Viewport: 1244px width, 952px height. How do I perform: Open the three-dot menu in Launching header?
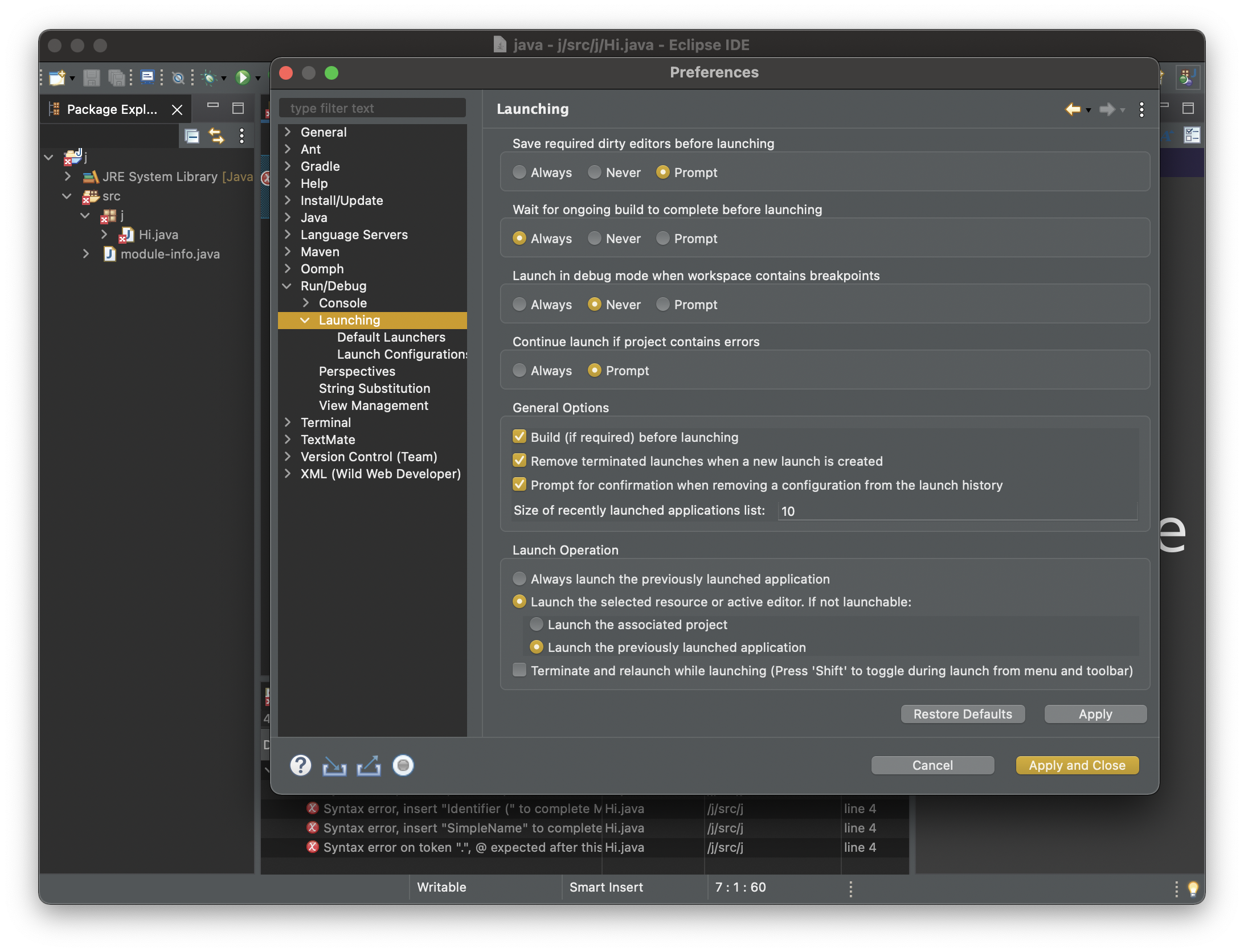(1141, 109)
